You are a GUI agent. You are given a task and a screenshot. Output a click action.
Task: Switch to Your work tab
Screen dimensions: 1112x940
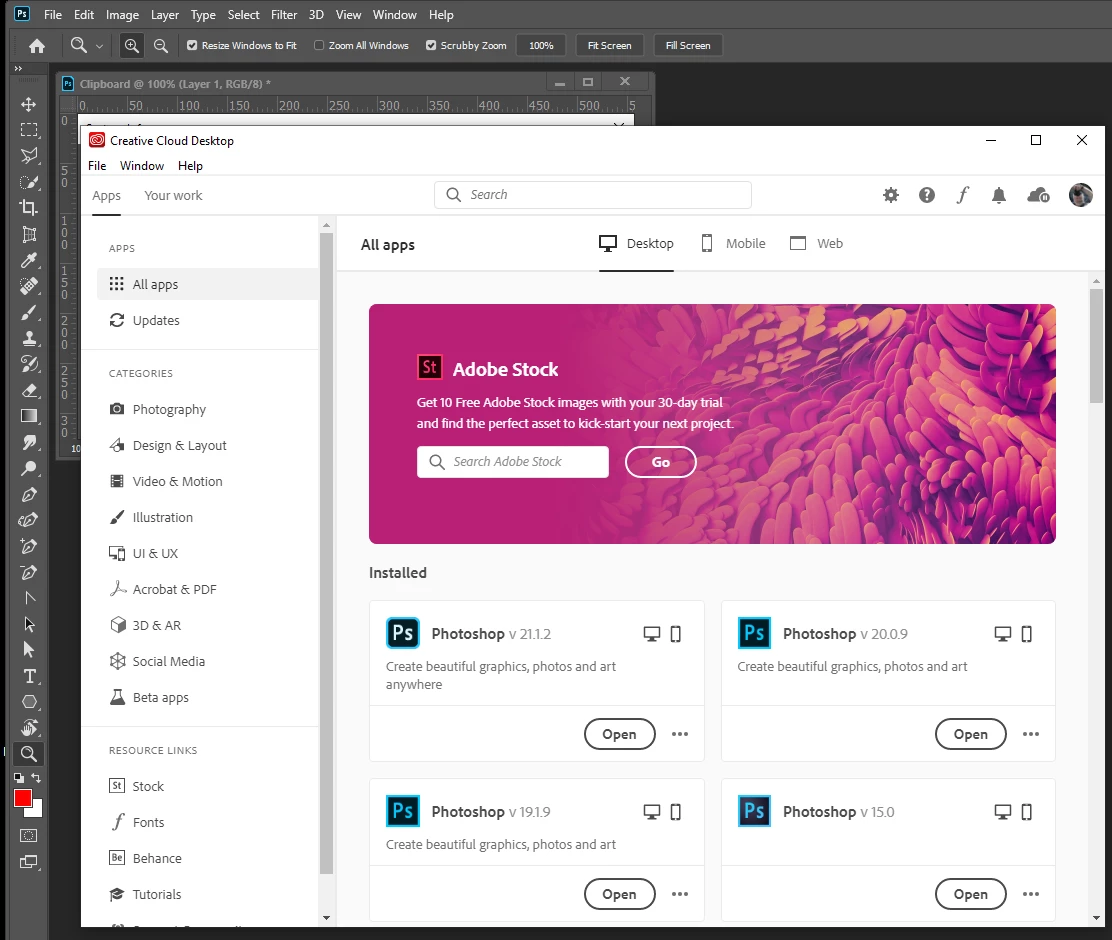pyautogui.click(x=173, y=196)
